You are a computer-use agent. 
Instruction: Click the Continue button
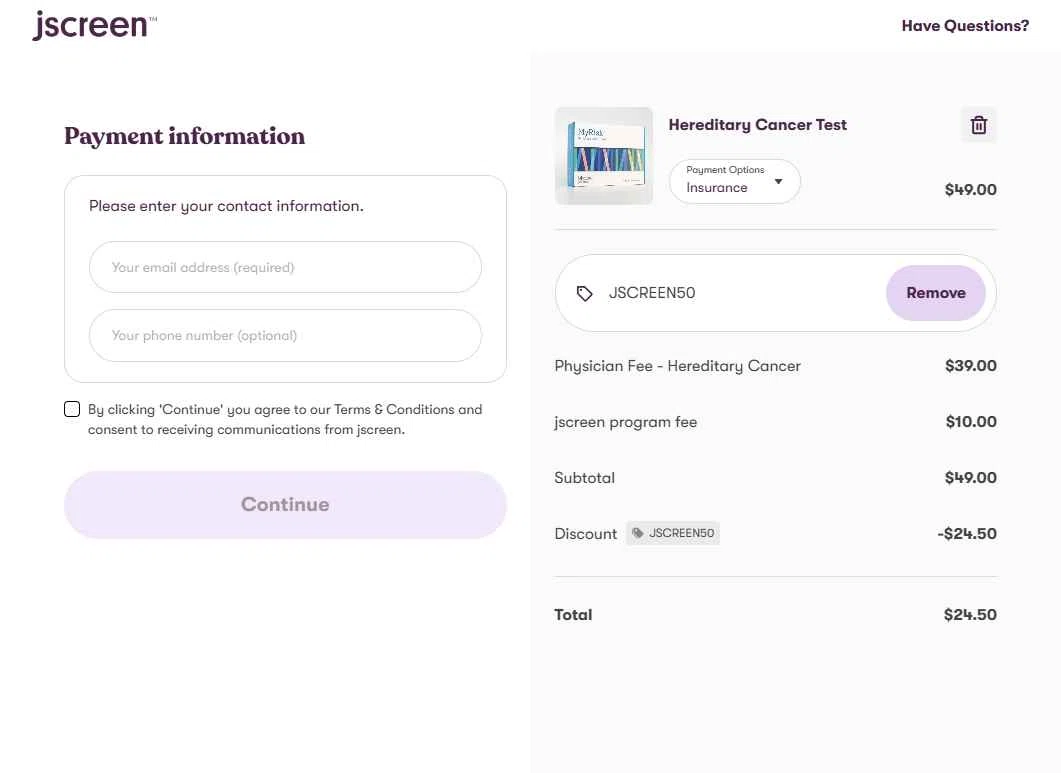285,504
